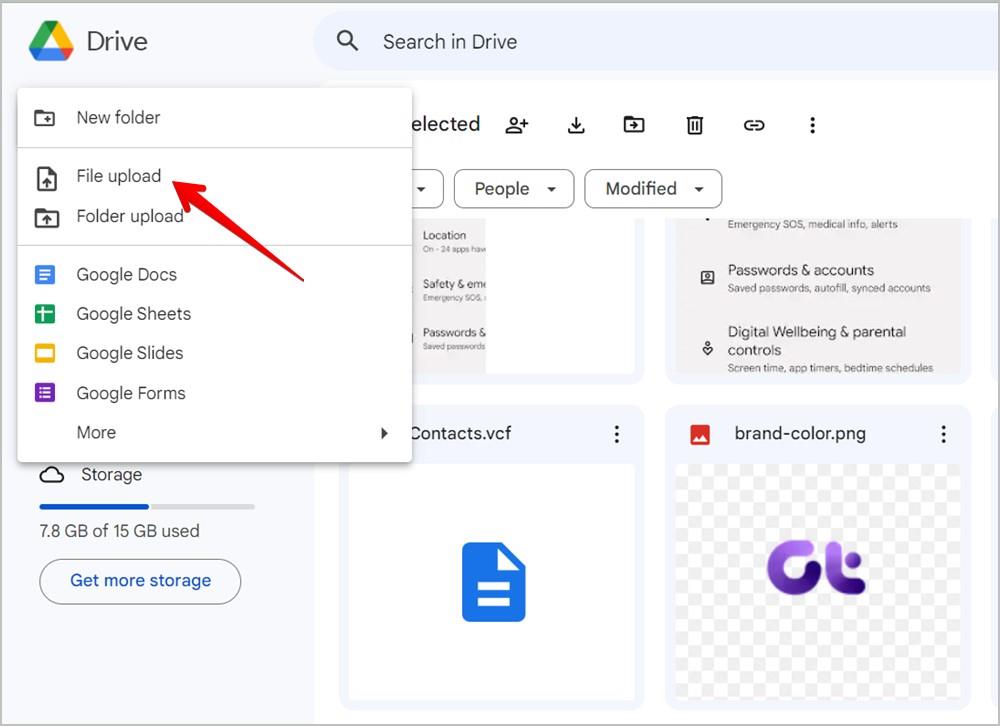Create a new Google Docs document
The image size is (1000, 726).
coord(214,274)
